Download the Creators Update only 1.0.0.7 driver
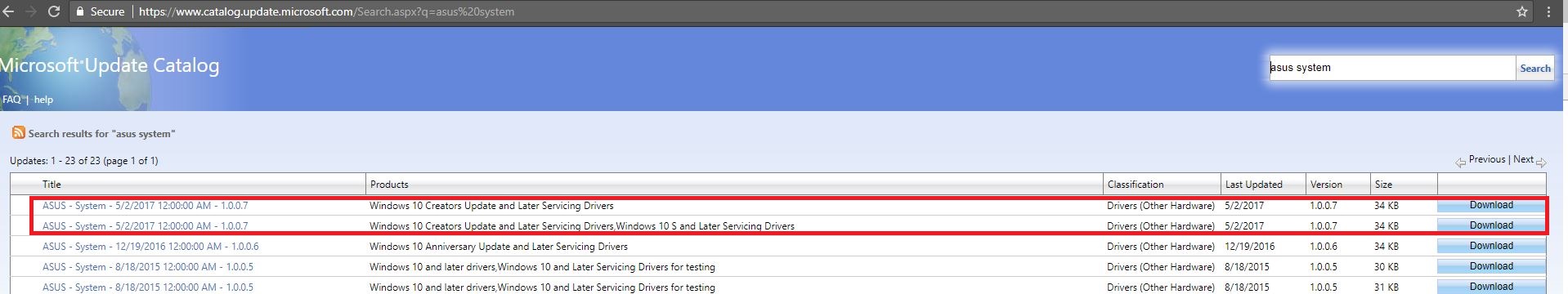The width and height of the screenshot is (1568, 294). pos(1491,205)
